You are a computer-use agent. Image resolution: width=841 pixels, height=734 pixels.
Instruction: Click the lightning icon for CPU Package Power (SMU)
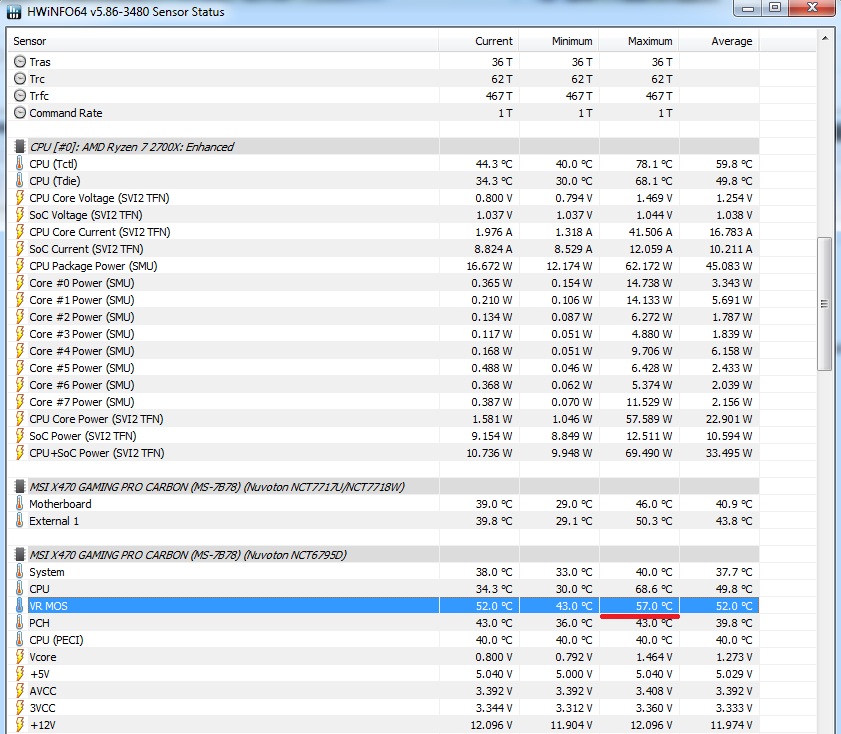point(20,266)
